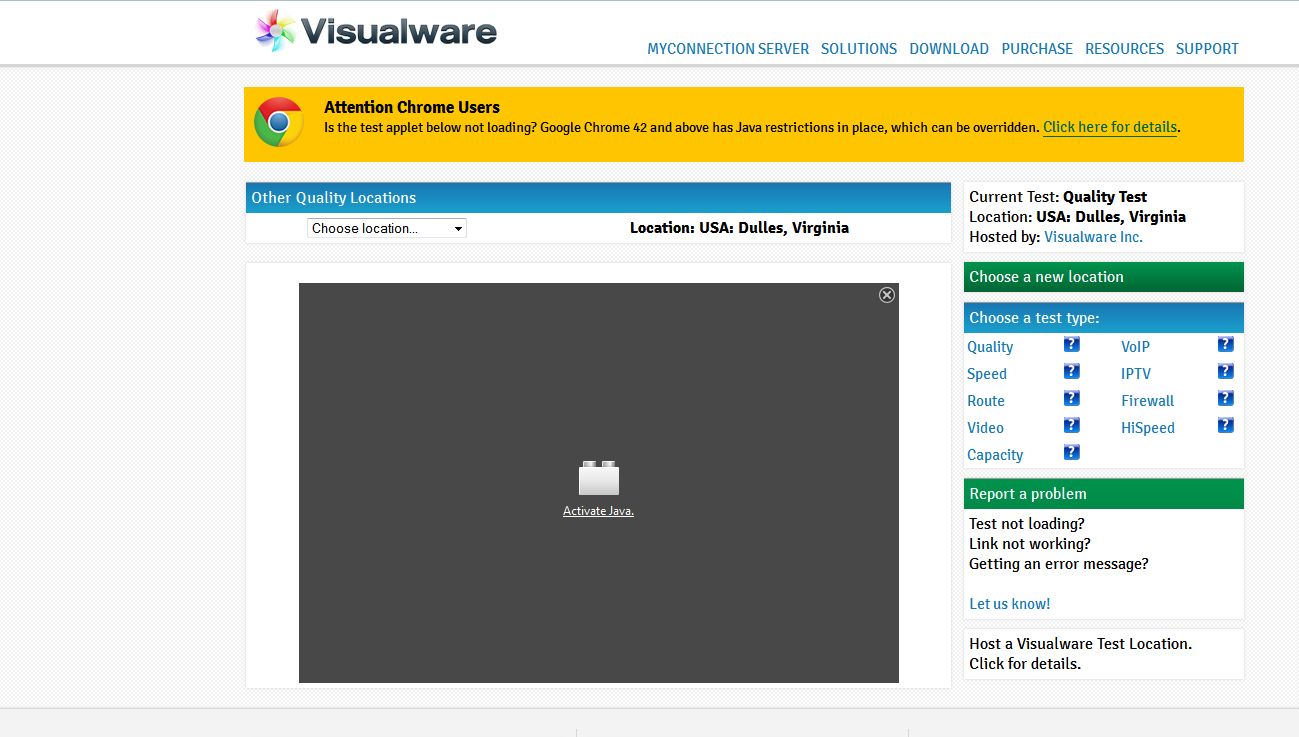Viewport: 1299px width, 737px height.
Task: Click the Activate Java link
Action: [x=598, y=511]
